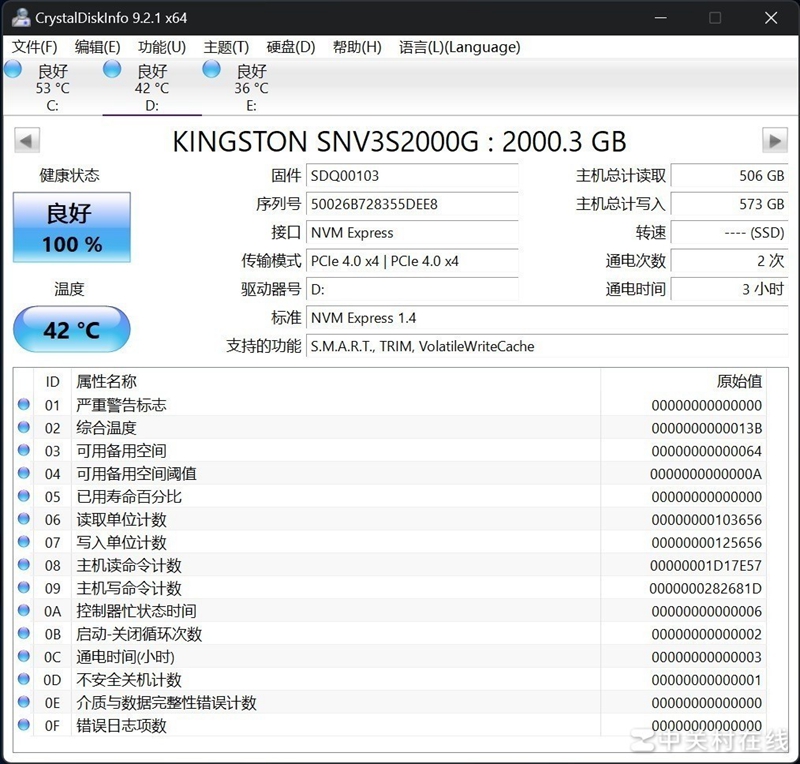Click the D: drive blue status orb
The width and height of the screenshot is (800, 764).
point(112,69)
